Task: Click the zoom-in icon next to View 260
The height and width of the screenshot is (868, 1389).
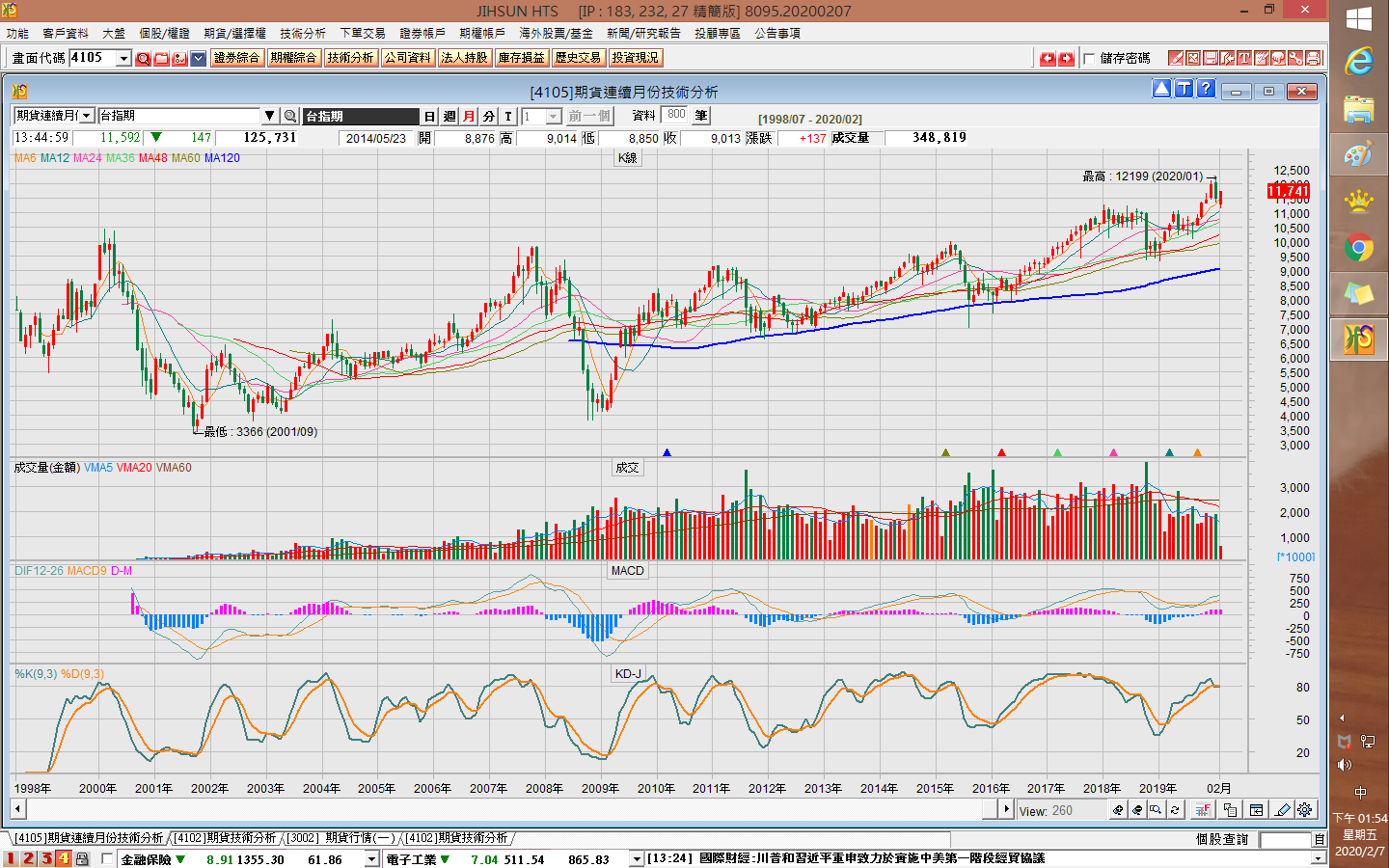Action: 1118,810
